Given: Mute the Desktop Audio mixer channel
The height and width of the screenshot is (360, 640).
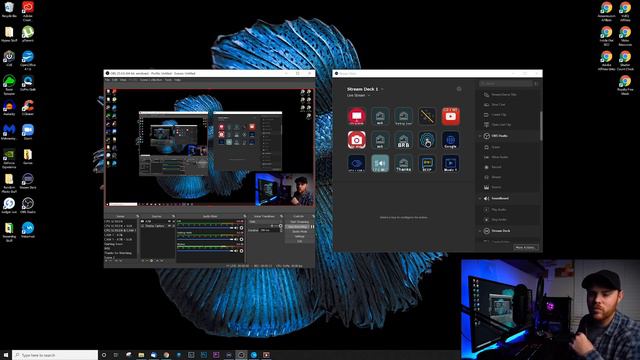Looking at the screenshot, I should [236, 239].
